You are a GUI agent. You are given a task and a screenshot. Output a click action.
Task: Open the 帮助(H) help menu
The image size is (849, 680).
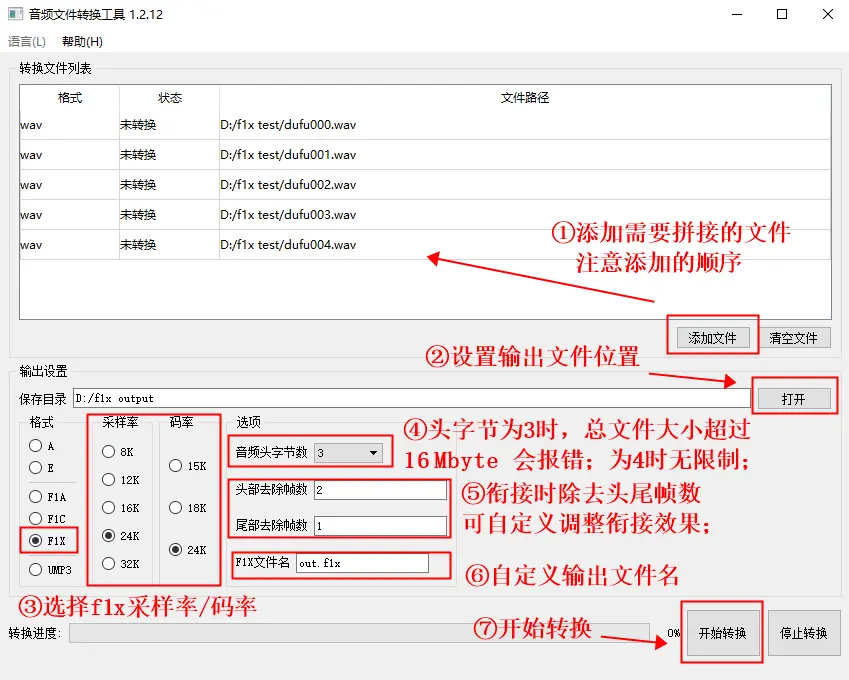pyautogui.click(x=82, y=41)
